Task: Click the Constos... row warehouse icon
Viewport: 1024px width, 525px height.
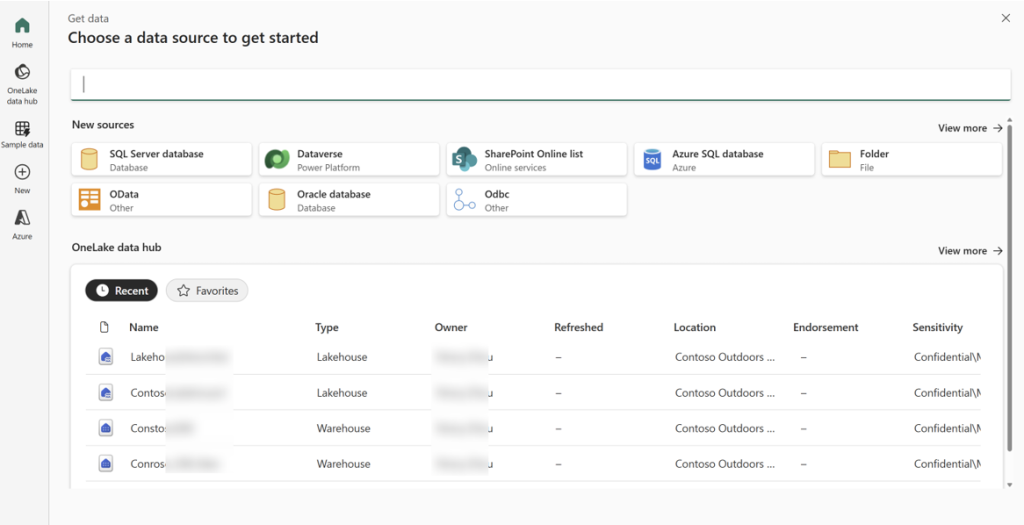Action: (106, 428)
